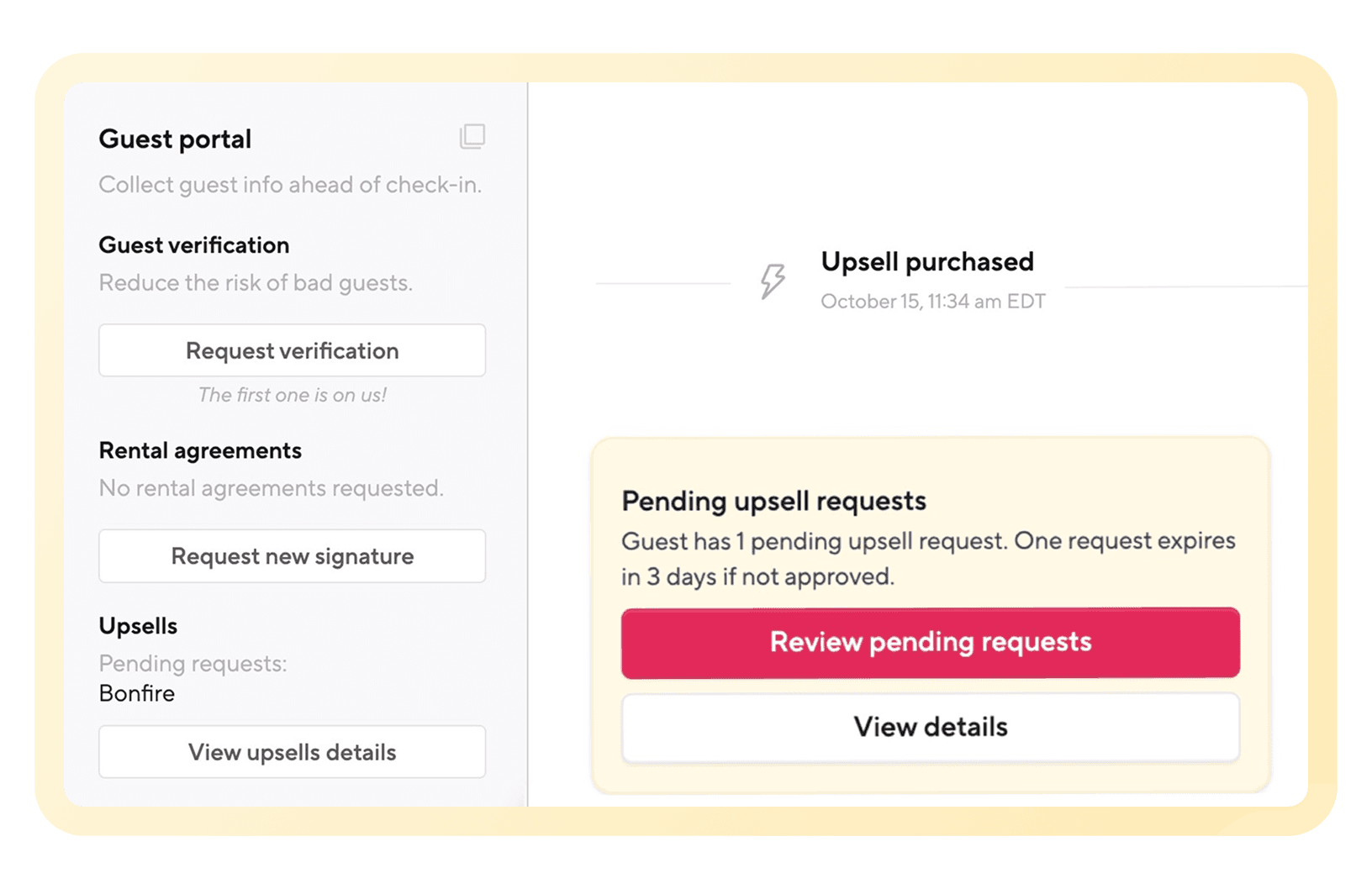Click the Guest verification section heading
This screenshot has width=1372, height=889.
(194, 245)
